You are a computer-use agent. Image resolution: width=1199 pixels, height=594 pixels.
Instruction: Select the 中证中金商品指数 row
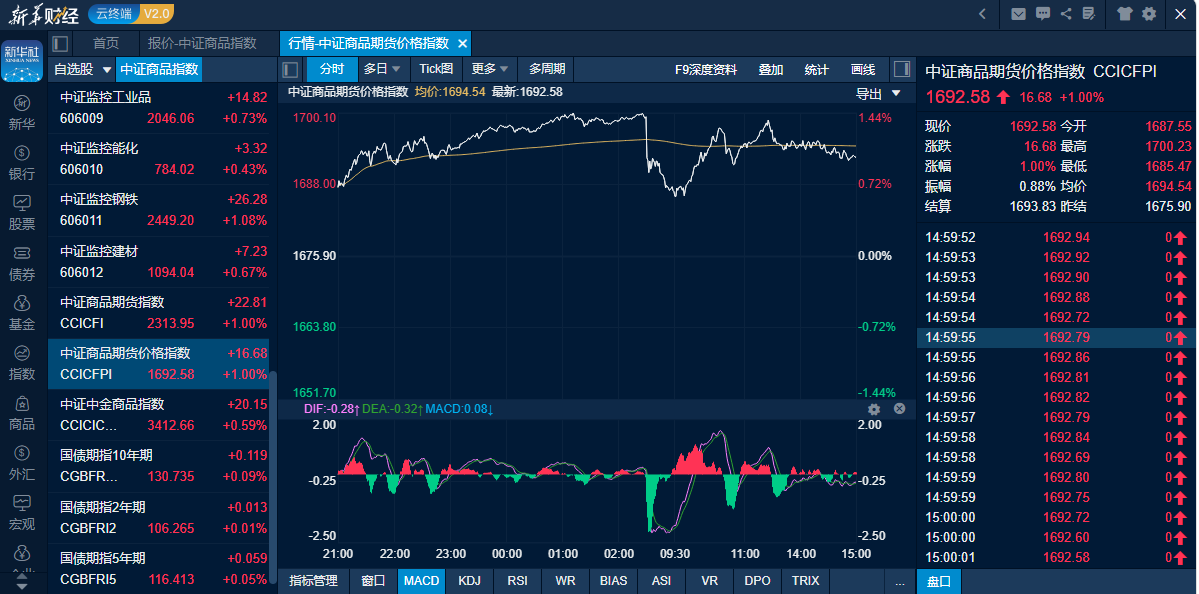[159, 414]
